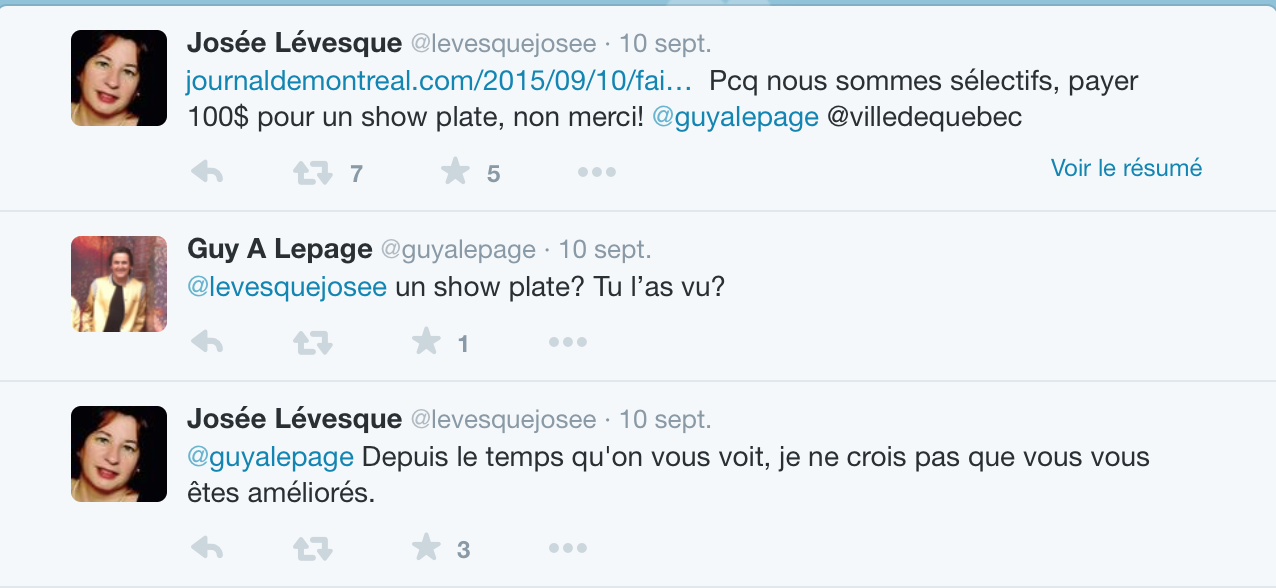
Task: Favorite the tweet with 5 stars
Action: (455, 172)
